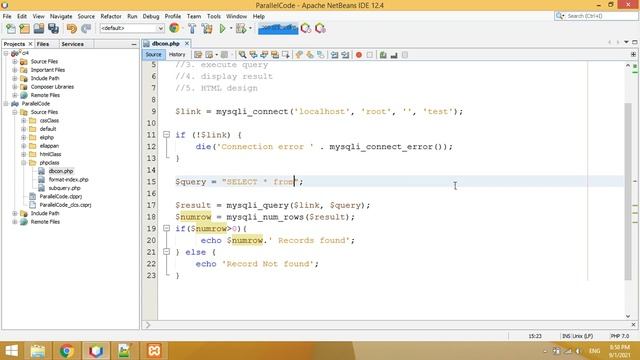
Task: Click the Redo toolbar icon
Action: pos(86,28)
